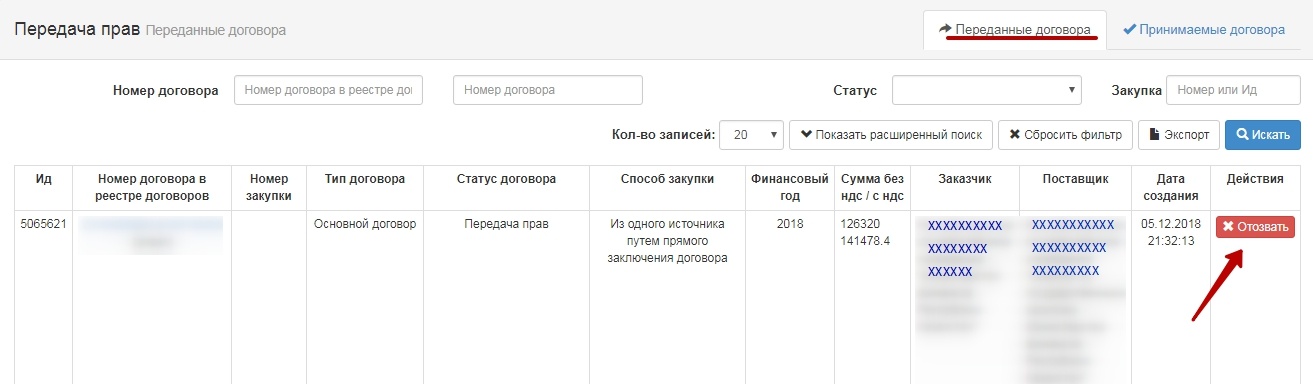Click the Дата создания column header
The width and height of the screenshot is (1313, 384).
pos(1170,187)
